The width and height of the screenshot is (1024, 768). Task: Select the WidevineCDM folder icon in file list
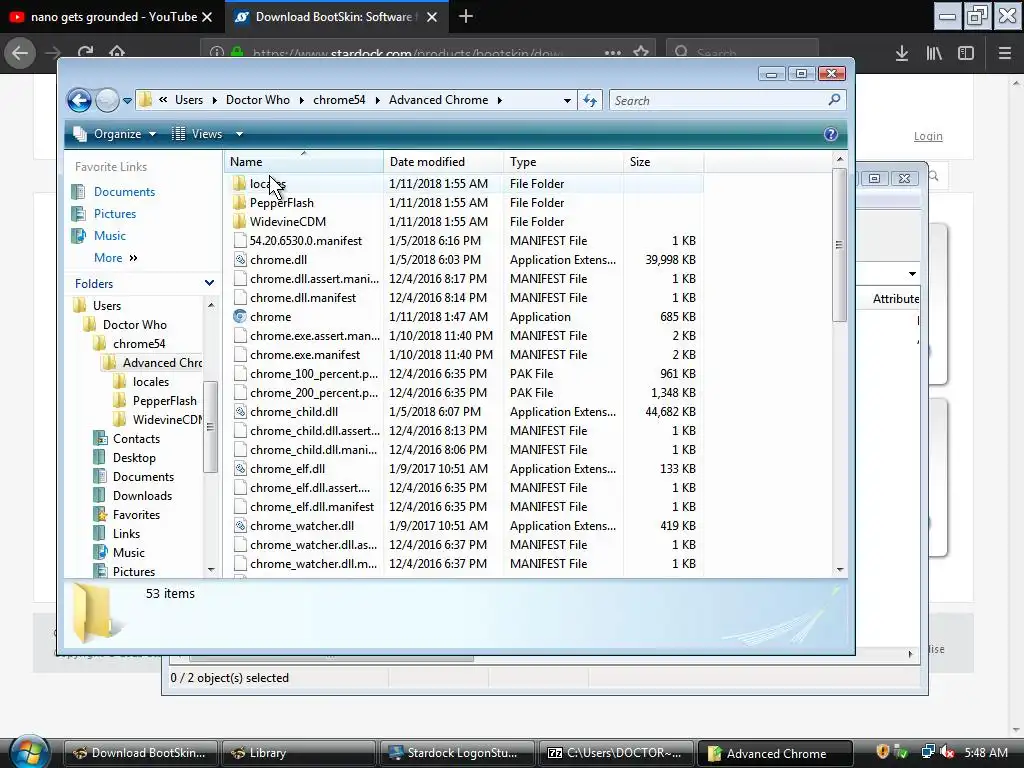pos(240,221)
